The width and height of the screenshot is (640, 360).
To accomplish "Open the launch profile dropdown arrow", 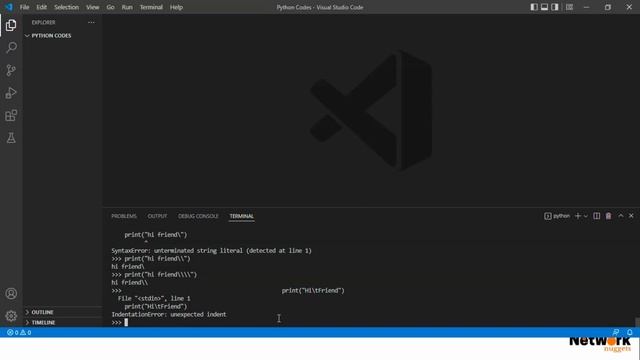I will tap(586, 216).
